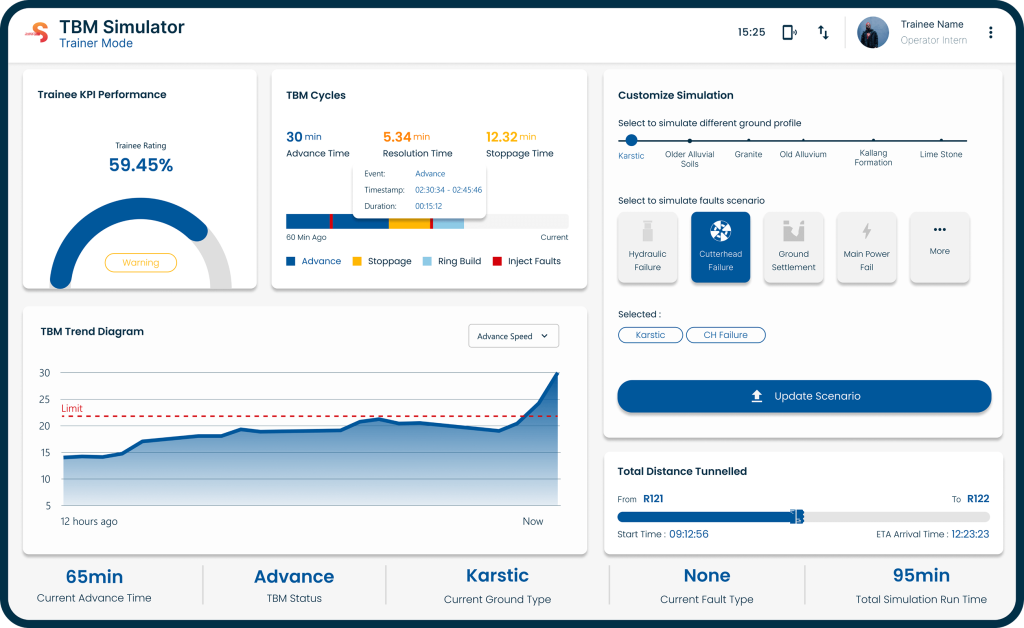The width and height of the screenshot is (1024, 628).
Task: Select the Hydraulic Failure fault scenario
Action: coord(647,247)
